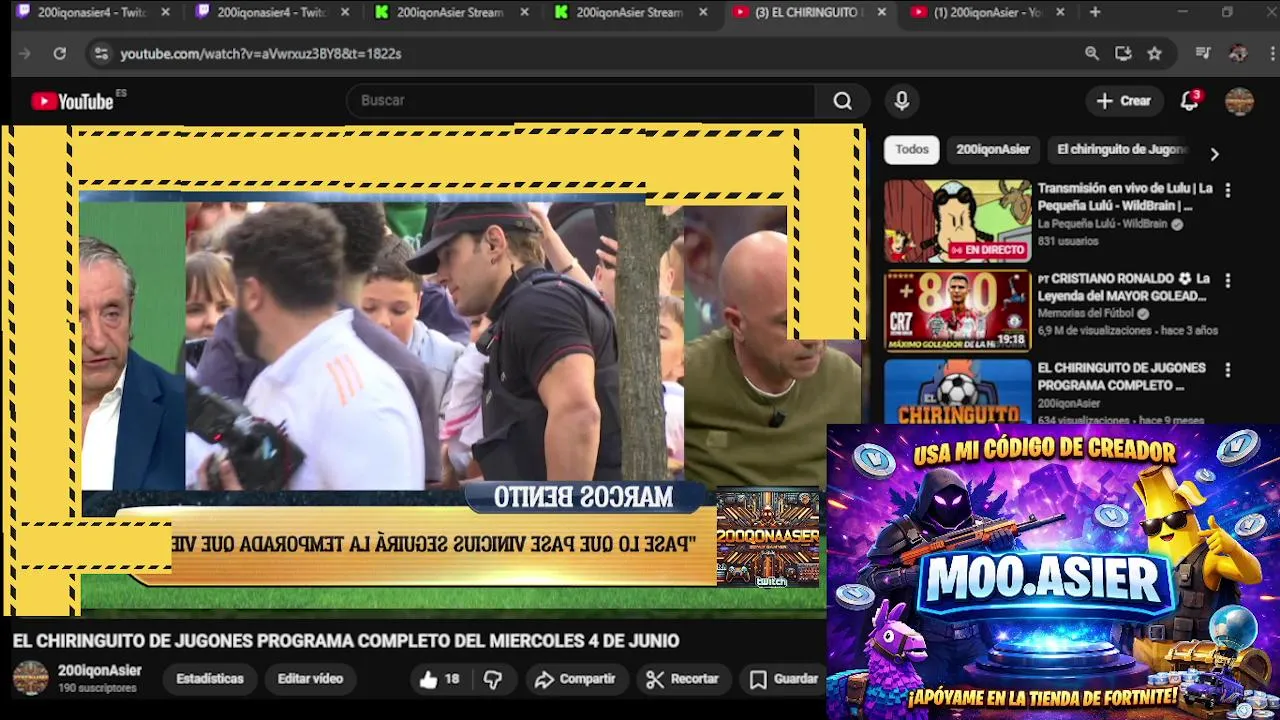Close the '(3) EL CHIRINGUITO' tab

(881, 12)
